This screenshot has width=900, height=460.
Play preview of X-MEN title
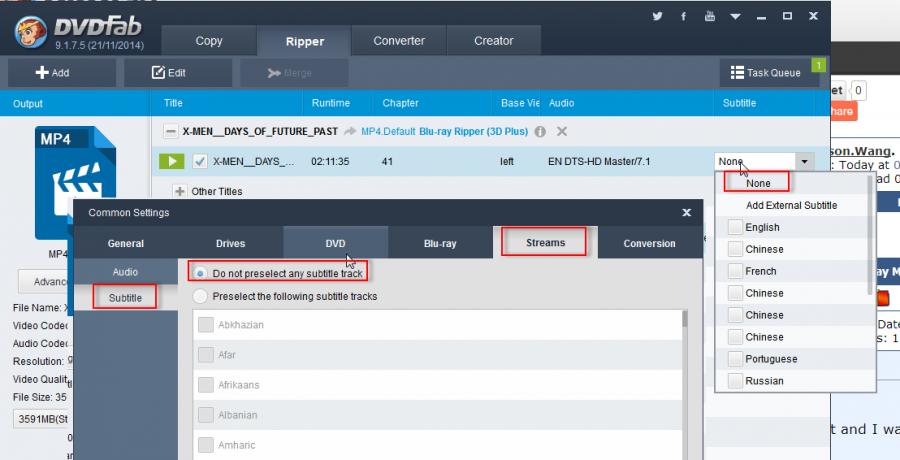(x=172, y=161)
